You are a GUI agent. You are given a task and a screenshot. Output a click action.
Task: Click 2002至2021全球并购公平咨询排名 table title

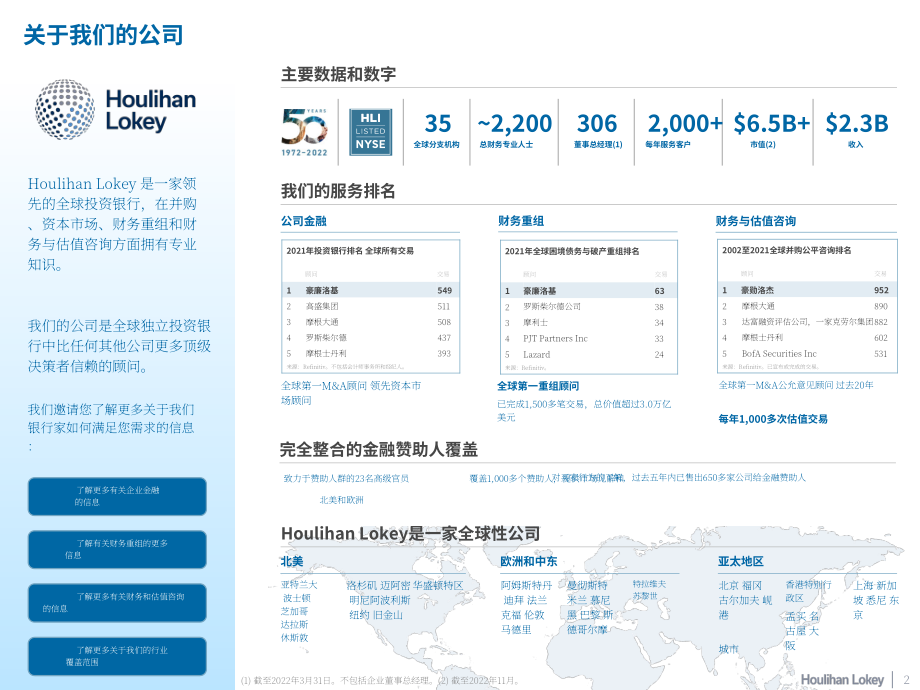tap(787, 250)
